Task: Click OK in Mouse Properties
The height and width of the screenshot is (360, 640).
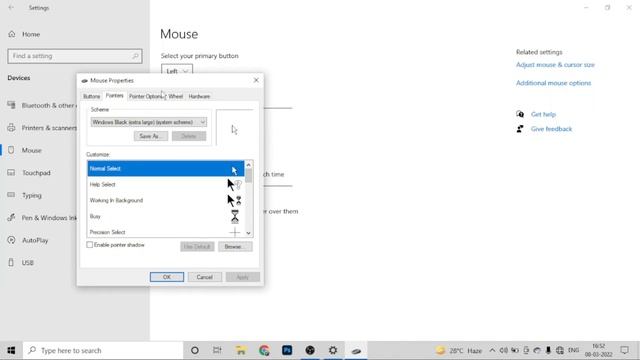Action: point(167,277)
